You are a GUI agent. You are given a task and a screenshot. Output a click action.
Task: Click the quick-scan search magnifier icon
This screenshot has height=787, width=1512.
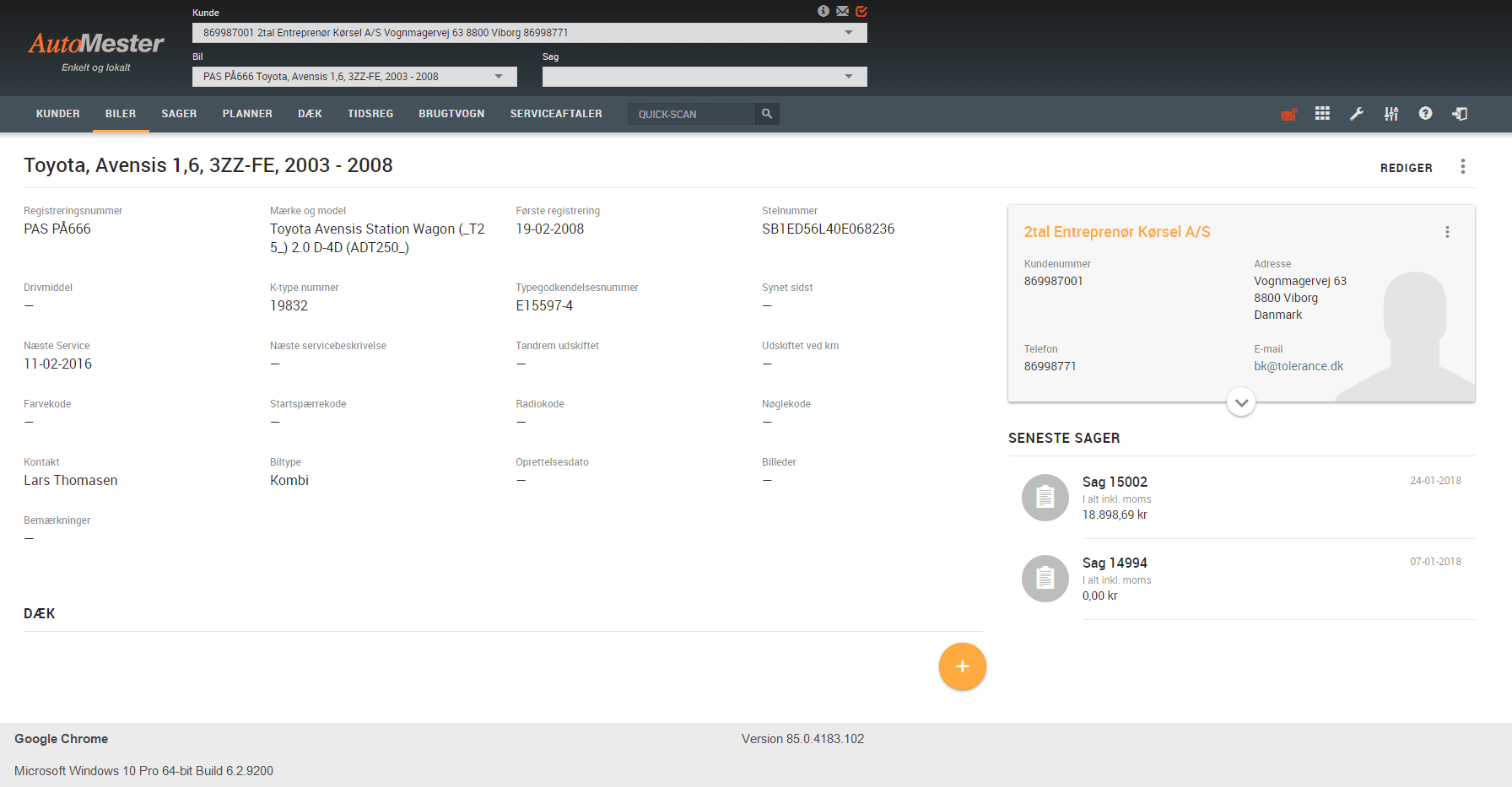click(x=767, y=114)
